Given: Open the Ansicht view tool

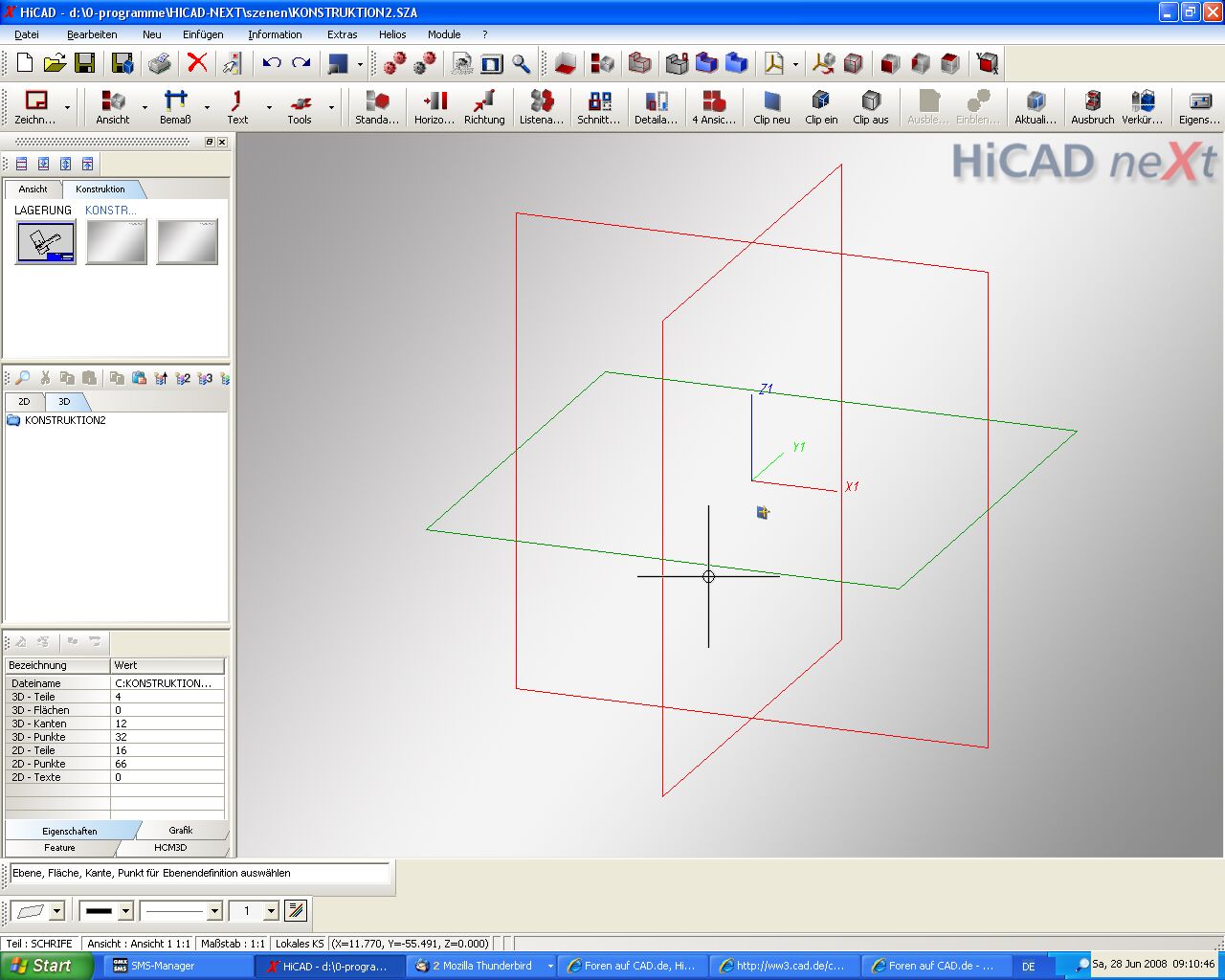Looking at the screenshot, I should 113,107.
